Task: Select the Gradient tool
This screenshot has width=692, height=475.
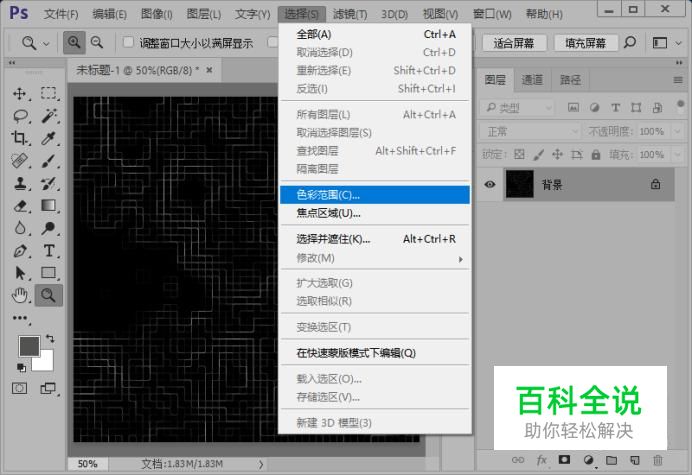Action: coord(49,206)
